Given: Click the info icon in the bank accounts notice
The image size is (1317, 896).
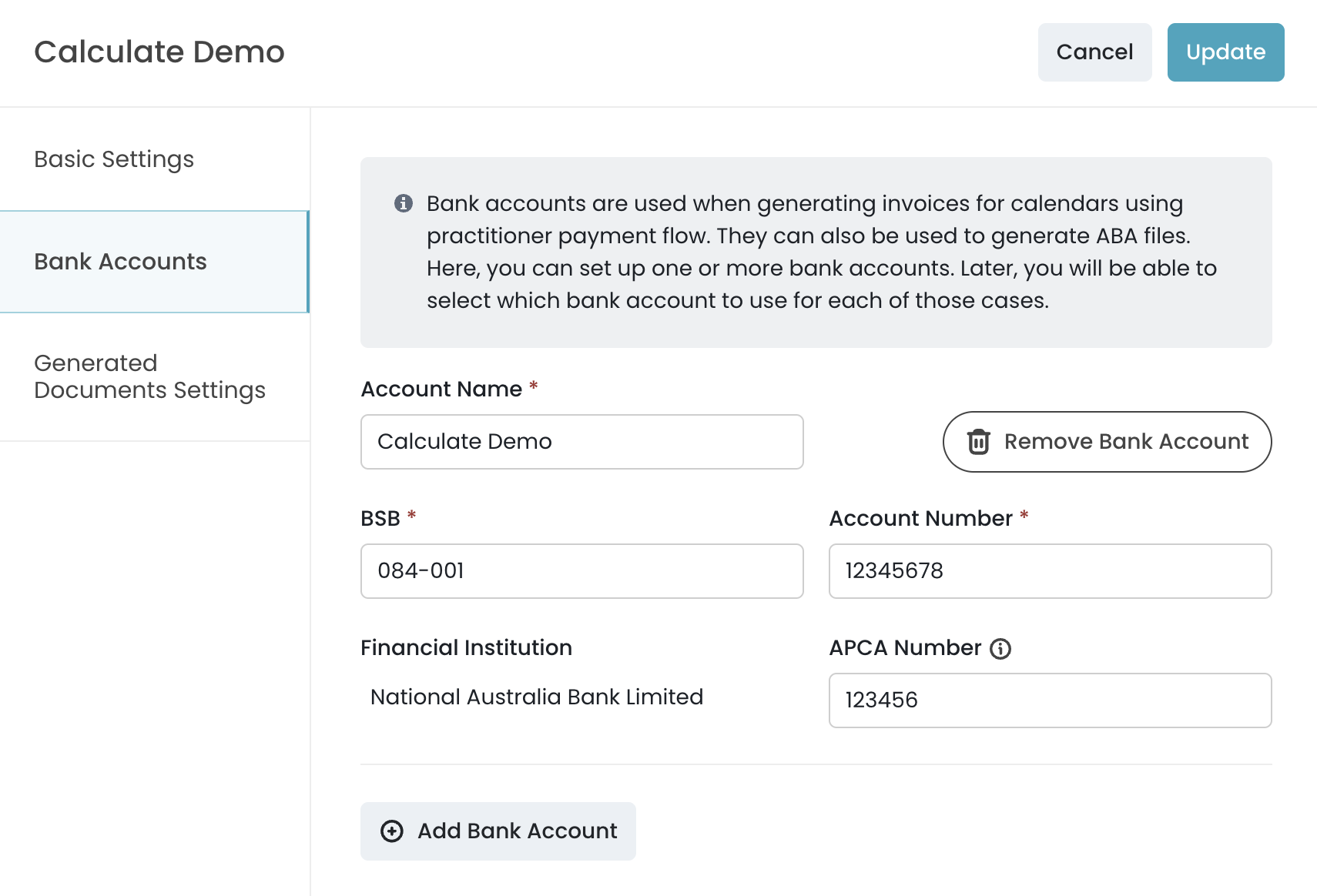Looking at the screenshot, I should coord(404,203).
